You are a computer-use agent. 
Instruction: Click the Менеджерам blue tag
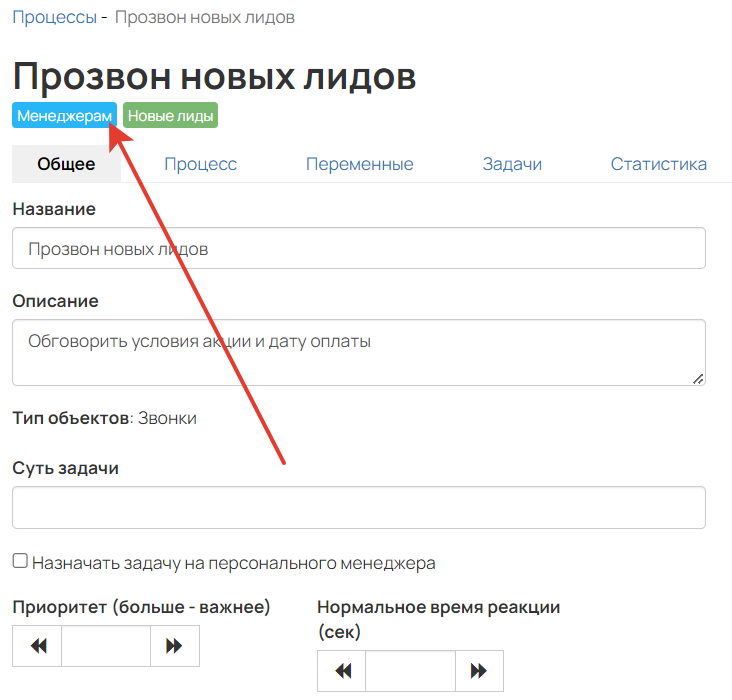pos(64,115)
